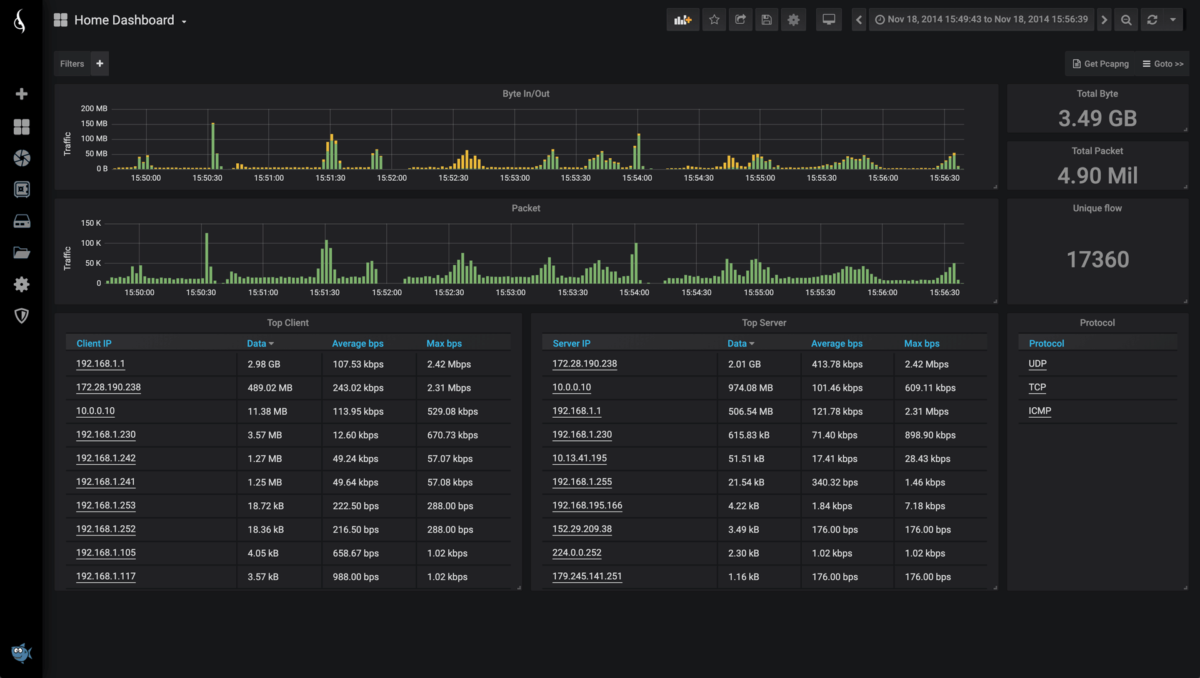Toggle dashboard favorite with the star icon
The image size is (1200, 678).
[x=714, y=19]
